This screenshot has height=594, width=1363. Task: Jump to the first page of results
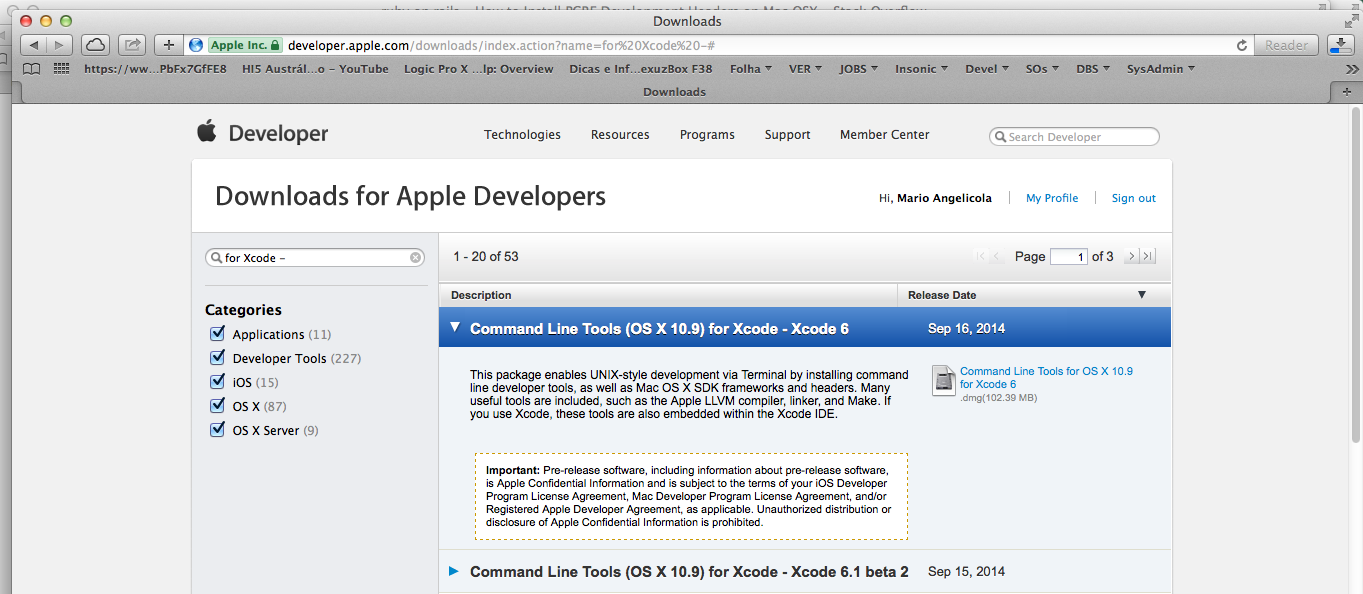click(x=981, y=257)
